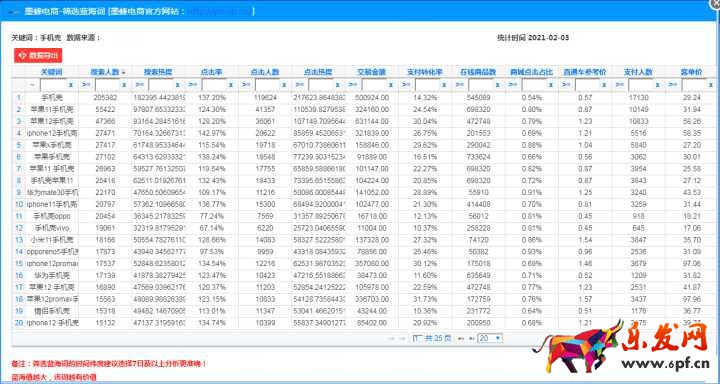Open the >= operator selector for 支付转化率 filter

click(406, 85)
